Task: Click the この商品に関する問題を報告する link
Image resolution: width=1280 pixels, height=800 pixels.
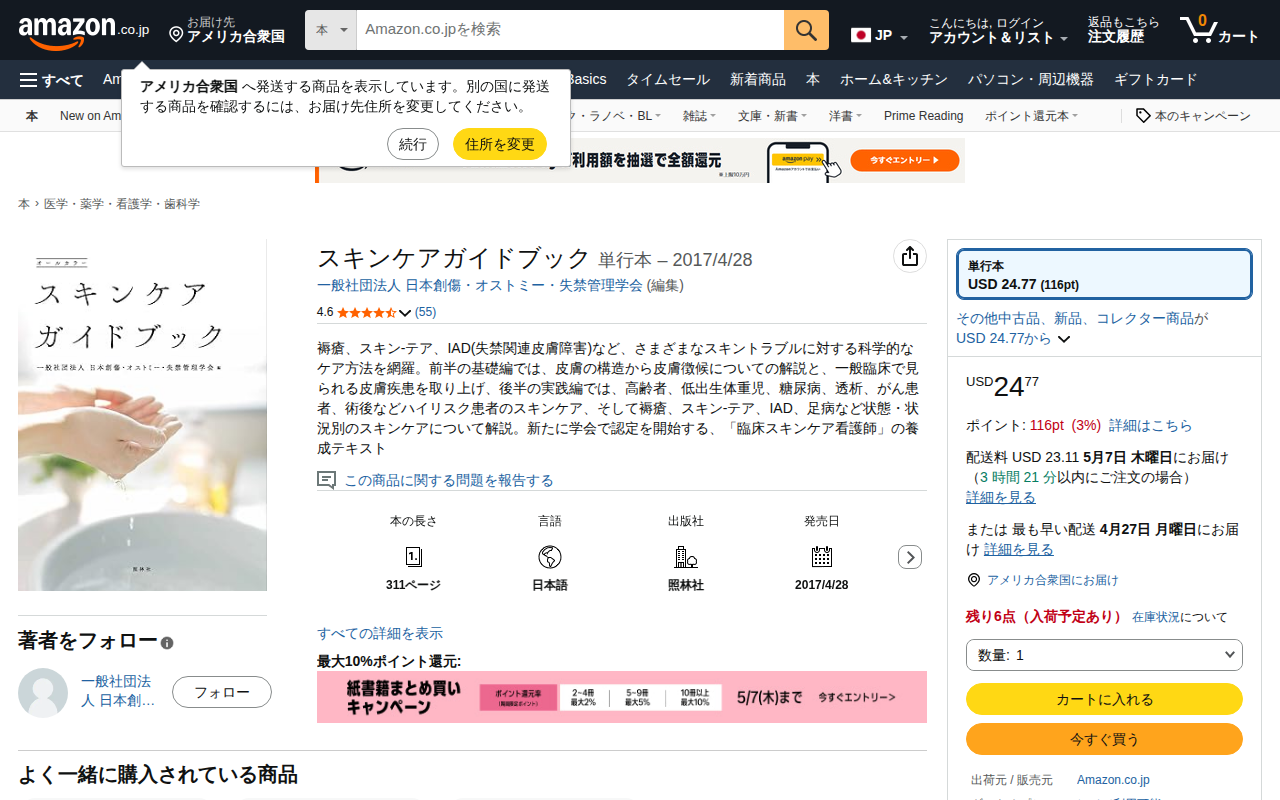Action: [449, 481]
